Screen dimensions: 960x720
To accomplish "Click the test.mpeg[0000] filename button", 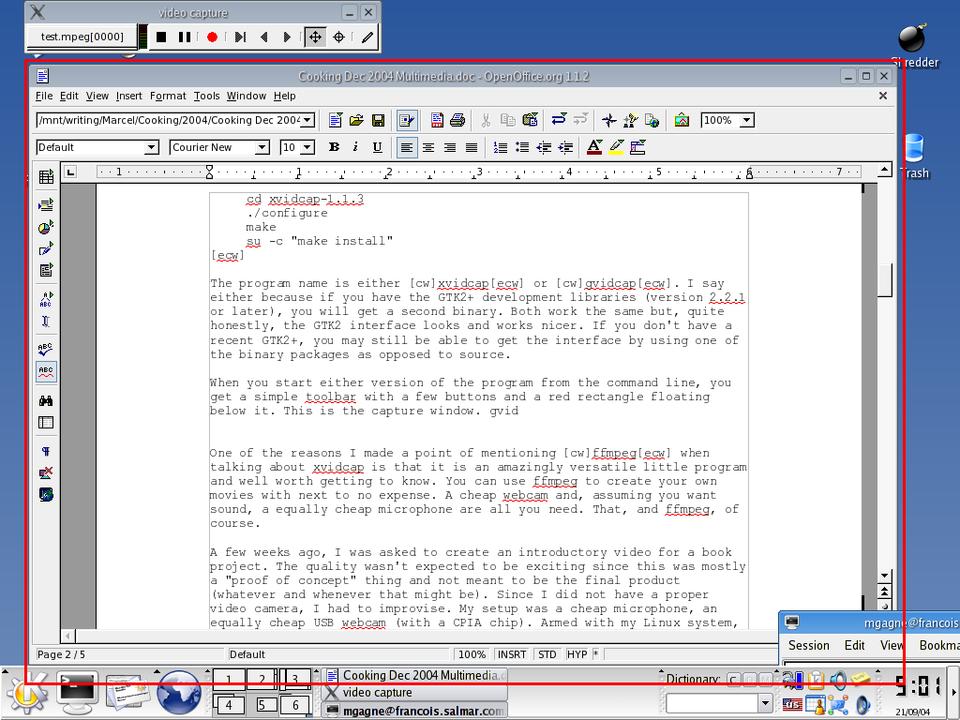I will tap(82, 37).
